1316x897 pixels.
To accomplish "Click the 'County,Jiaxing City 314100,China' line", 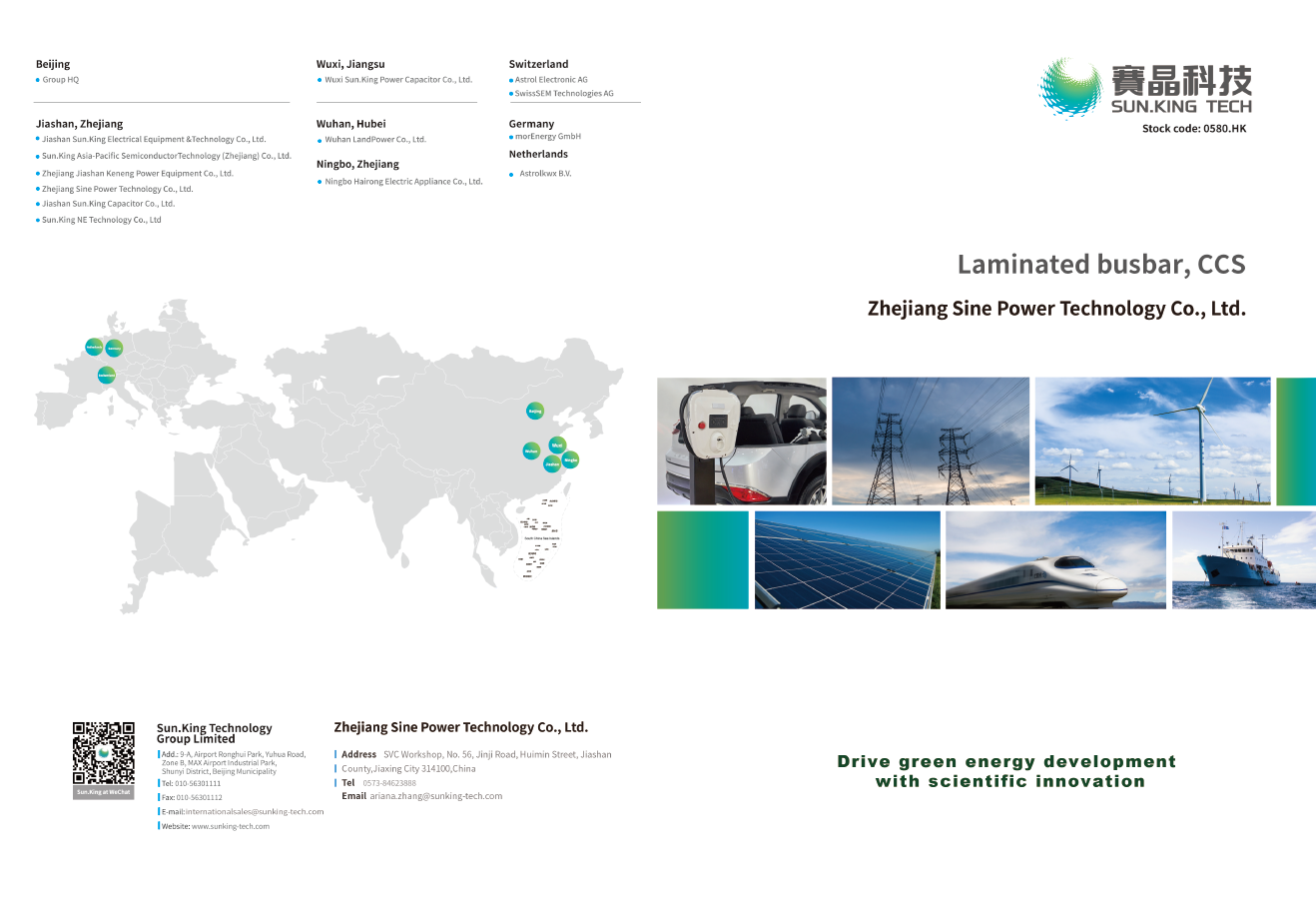I will [x=408, y=769].
